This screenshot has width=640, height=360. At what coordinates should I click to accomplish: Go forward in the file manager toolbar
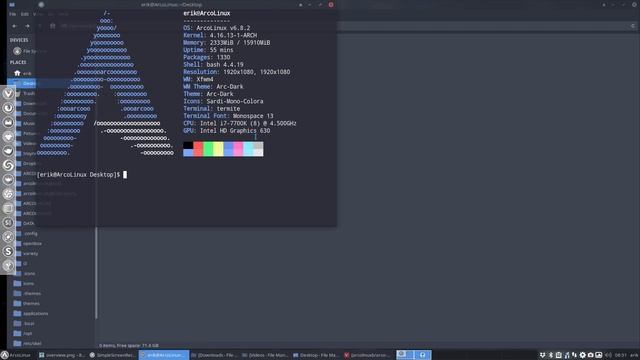tap(27, 26)
